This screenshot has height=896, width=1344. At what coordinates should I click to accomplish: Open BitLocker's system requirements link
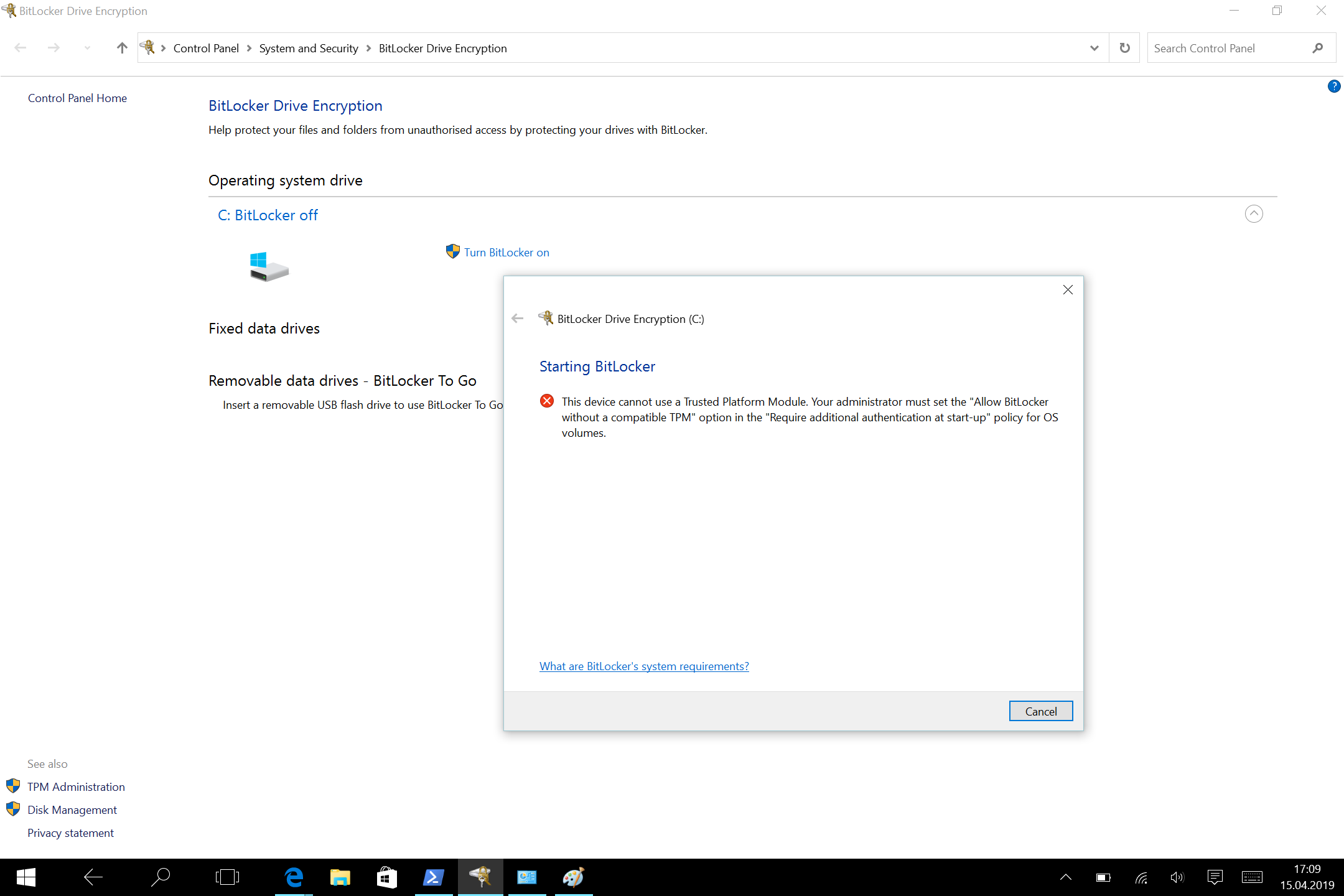[644, 666]
